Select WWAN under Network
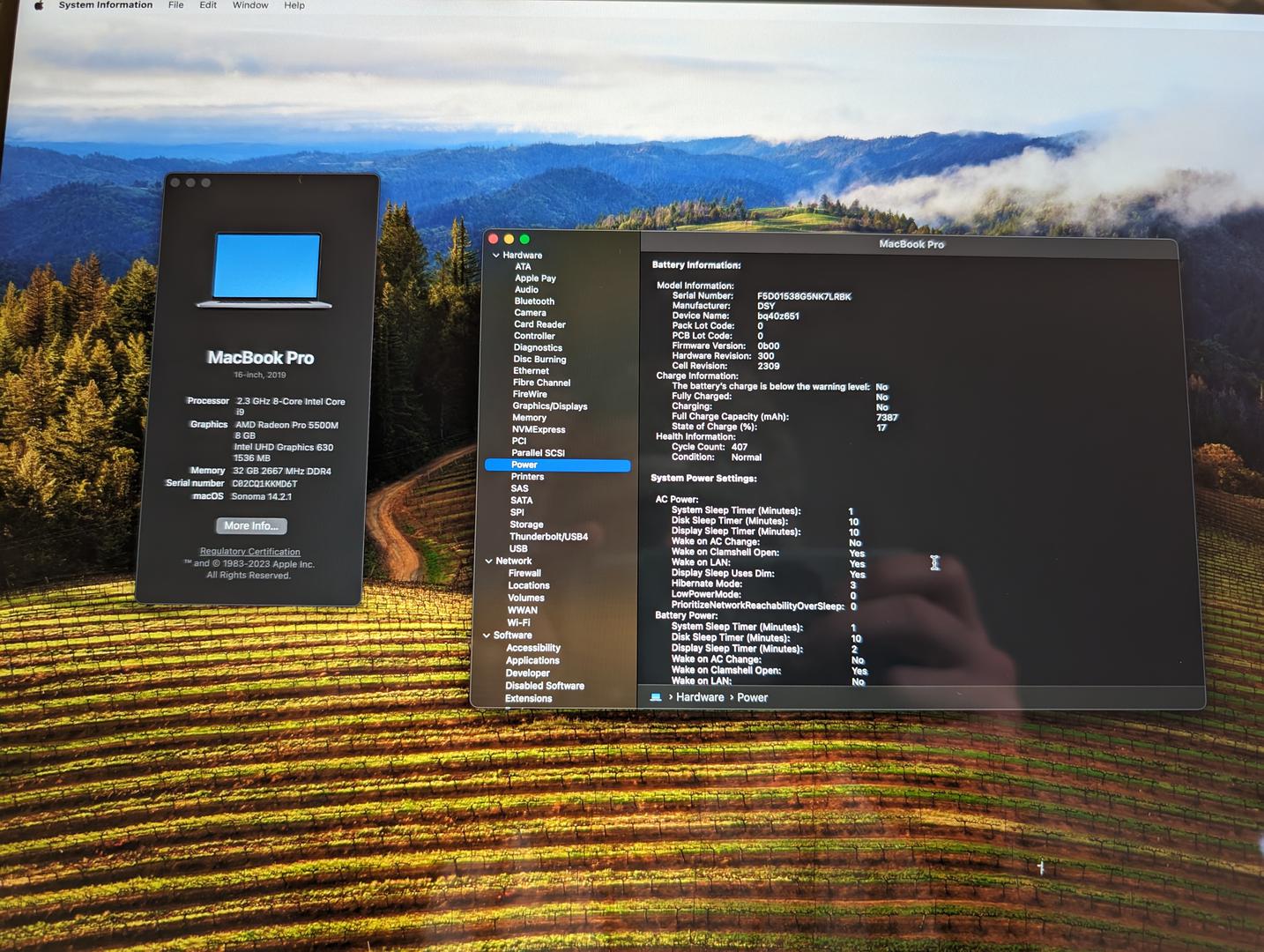 coord(523,611)
